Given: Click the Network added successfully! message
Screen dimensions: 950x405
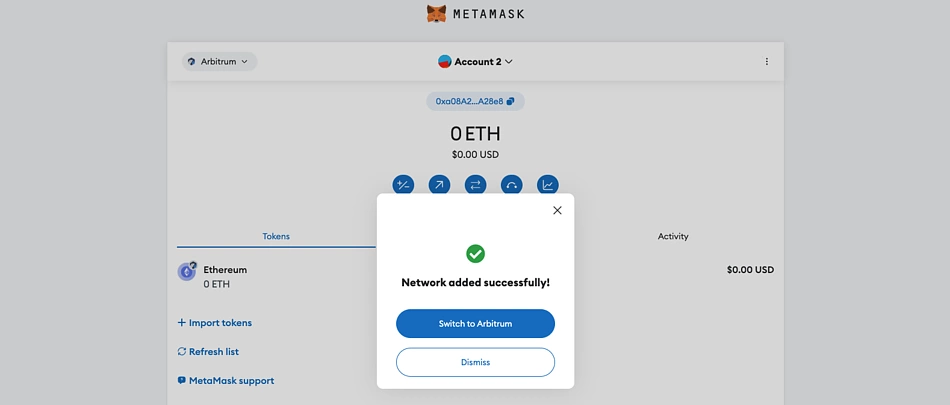Looking at the screenshot, I should point(476,283).
